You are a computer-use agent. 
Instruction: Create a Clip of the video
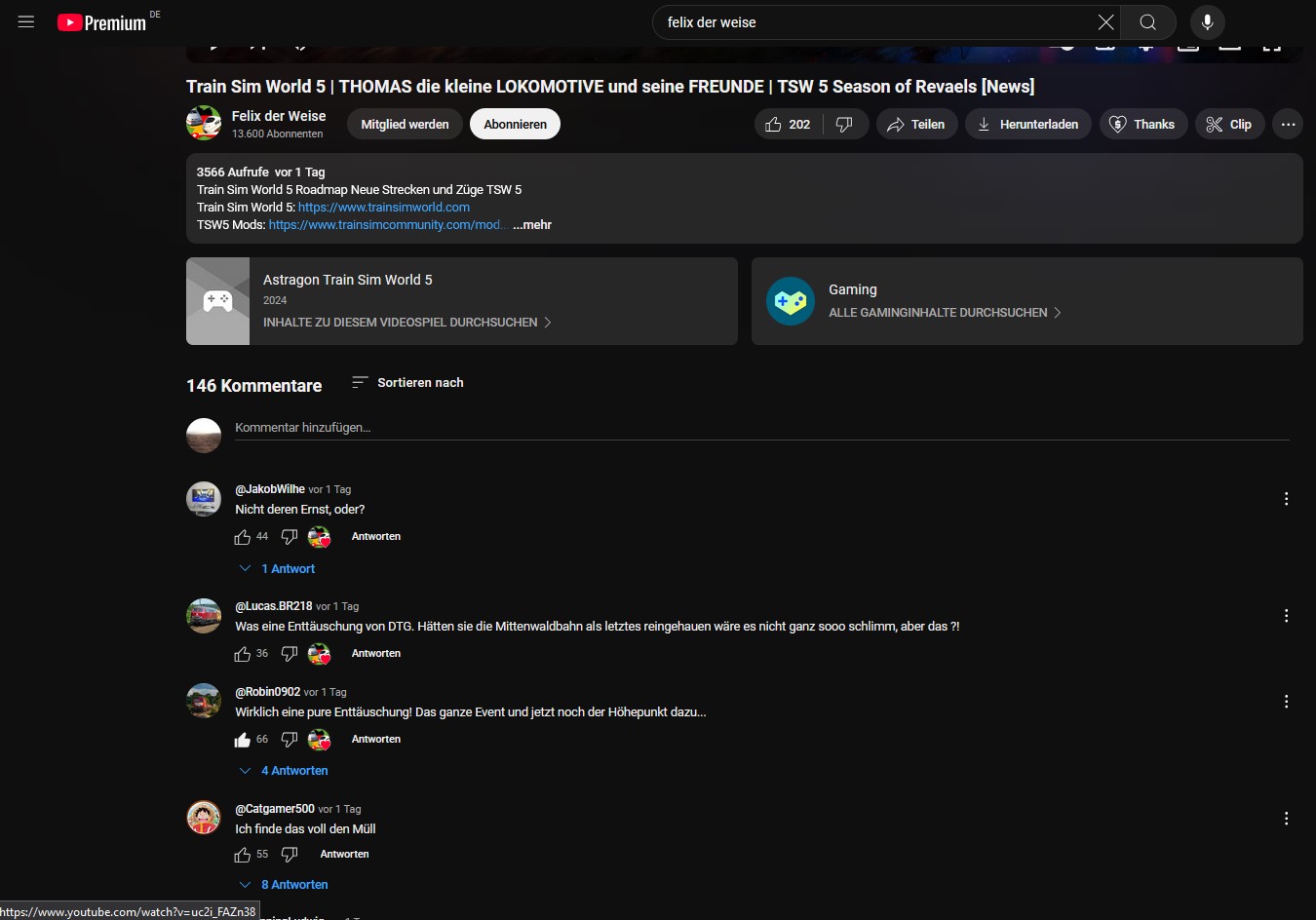(x=1229, y=124)
